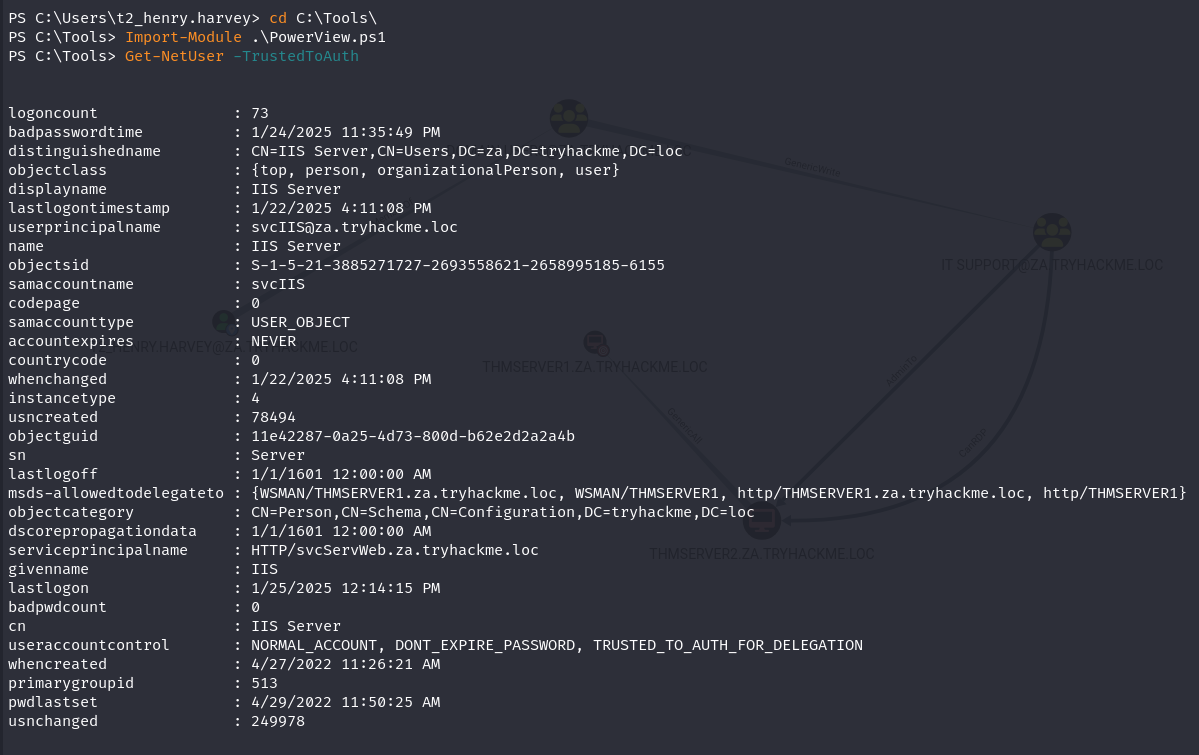This screenshot has width=1199, height=755.
Task: Click the objectguid value
Action: click(x=413, y=436)
